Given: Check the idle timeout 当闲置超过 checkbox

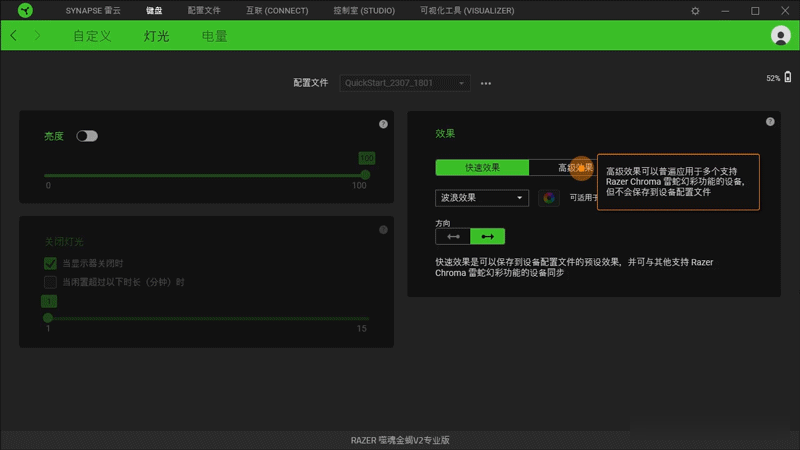Looking at the screenshot, I should tap(50, 282).
